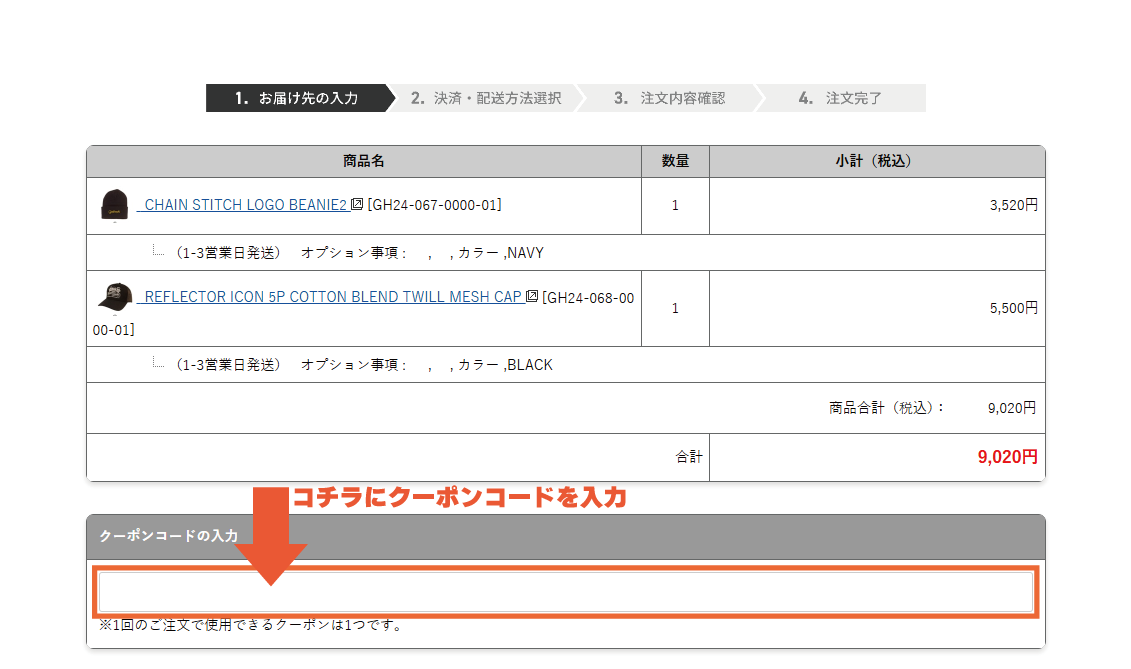Click the beanie's カラー NAVY option row
Viewport: 1131px width, 669px height.
359,253
